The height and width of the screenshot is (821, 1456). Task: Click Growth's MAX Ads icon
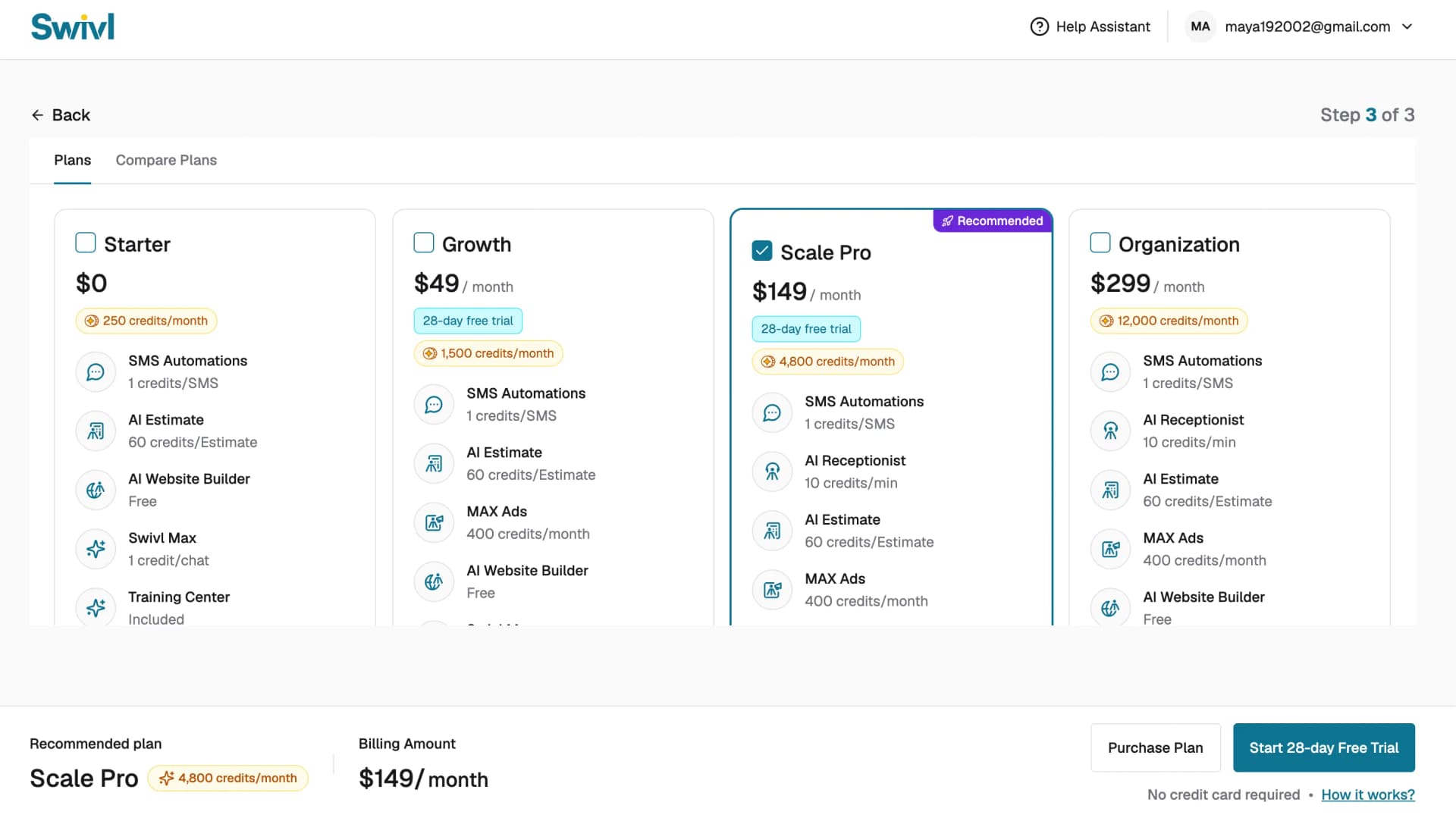click(x=434, y=523)
